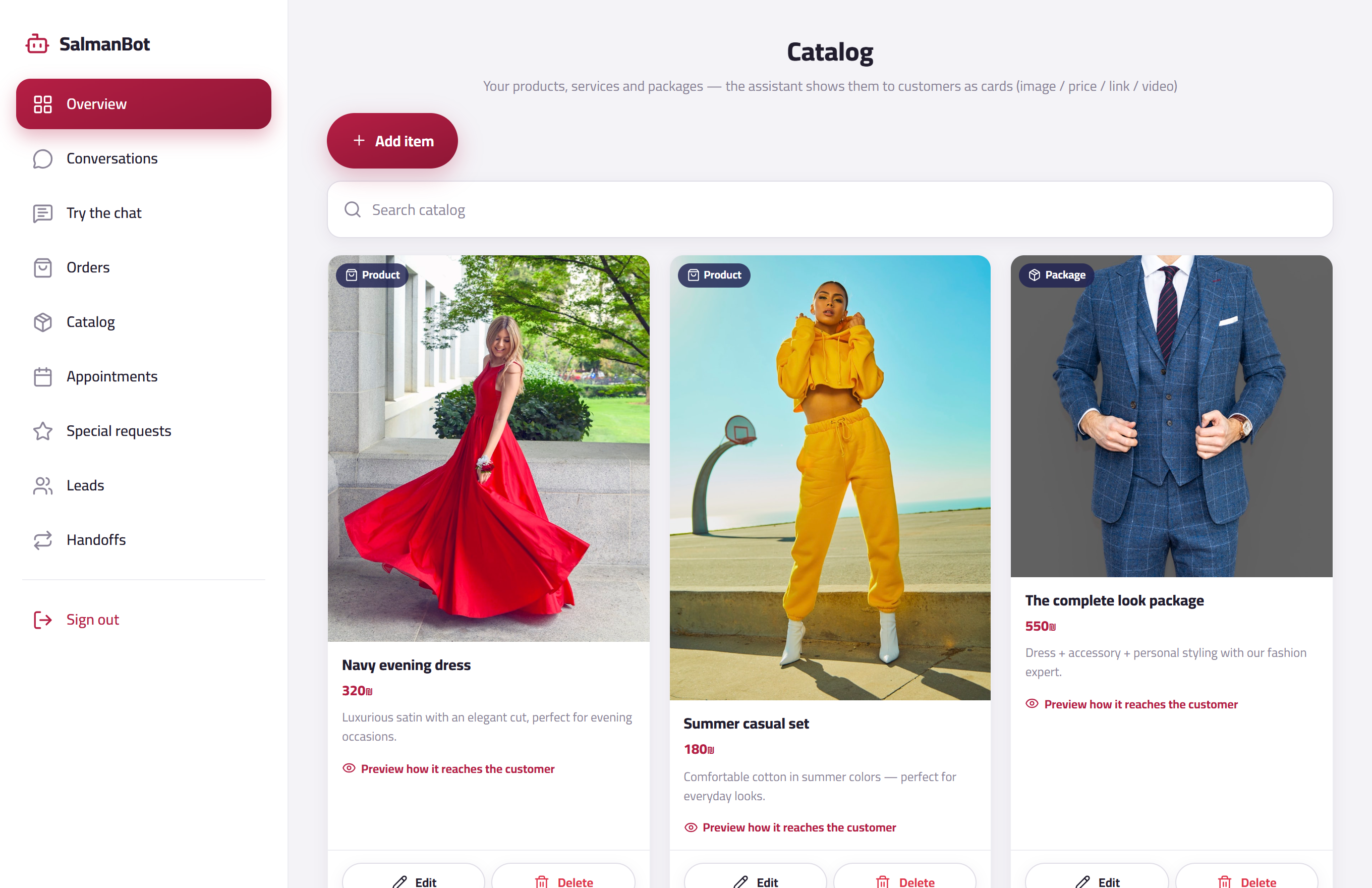The width and height of the screenshot is (1372, 888).
Task: Click the Appointments calendar icon
Action: 43,376
